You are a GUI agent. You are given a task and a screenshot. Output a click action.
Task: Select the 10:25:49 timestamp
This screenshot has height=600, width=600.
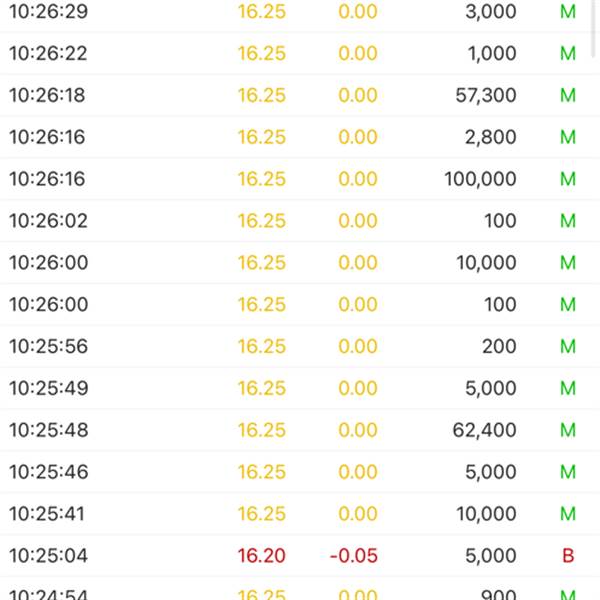tap(48, 389)
